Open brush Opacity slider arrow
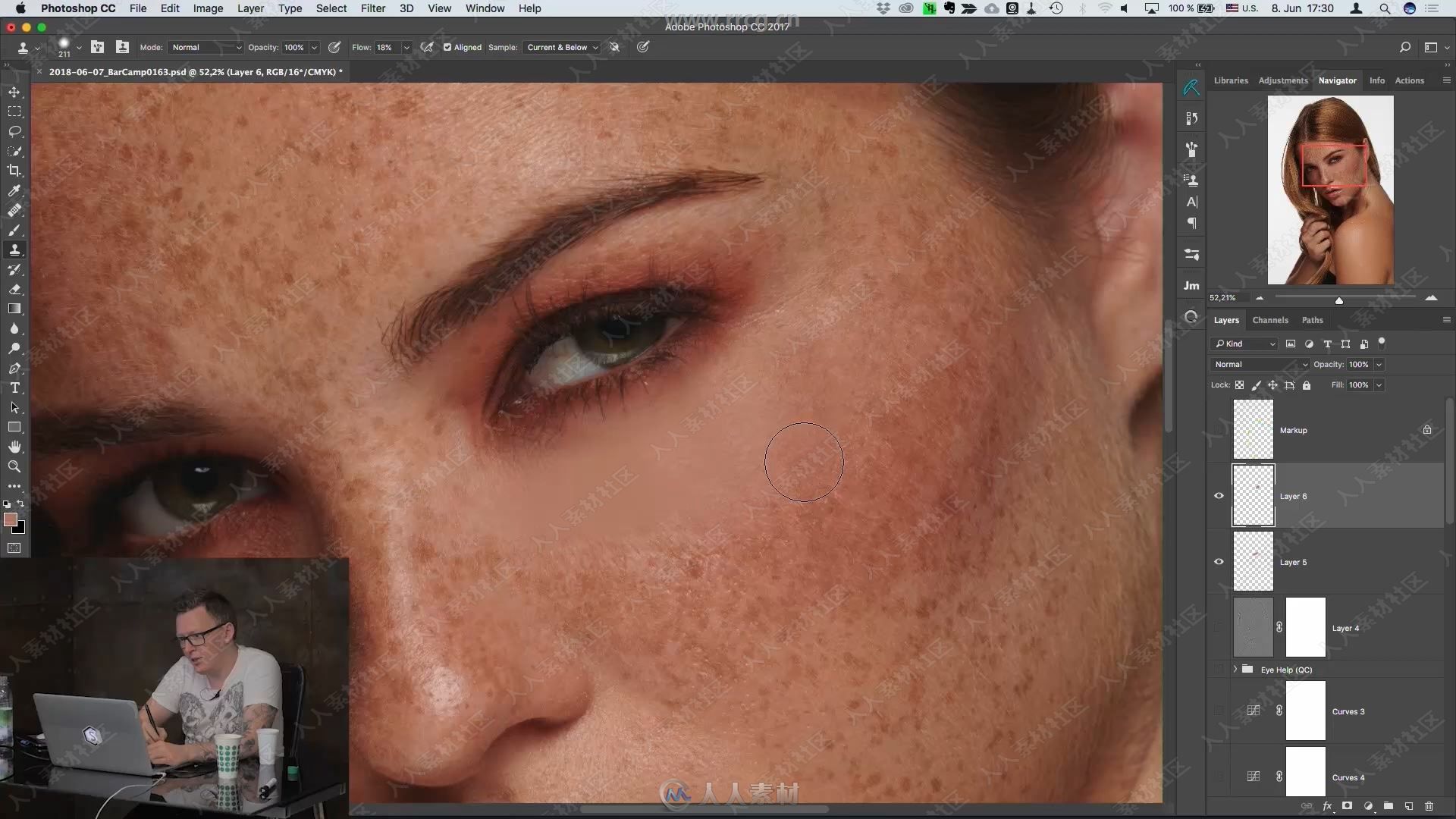The width and height of the screenshot is (1456, 819). (x=314, y=47)
